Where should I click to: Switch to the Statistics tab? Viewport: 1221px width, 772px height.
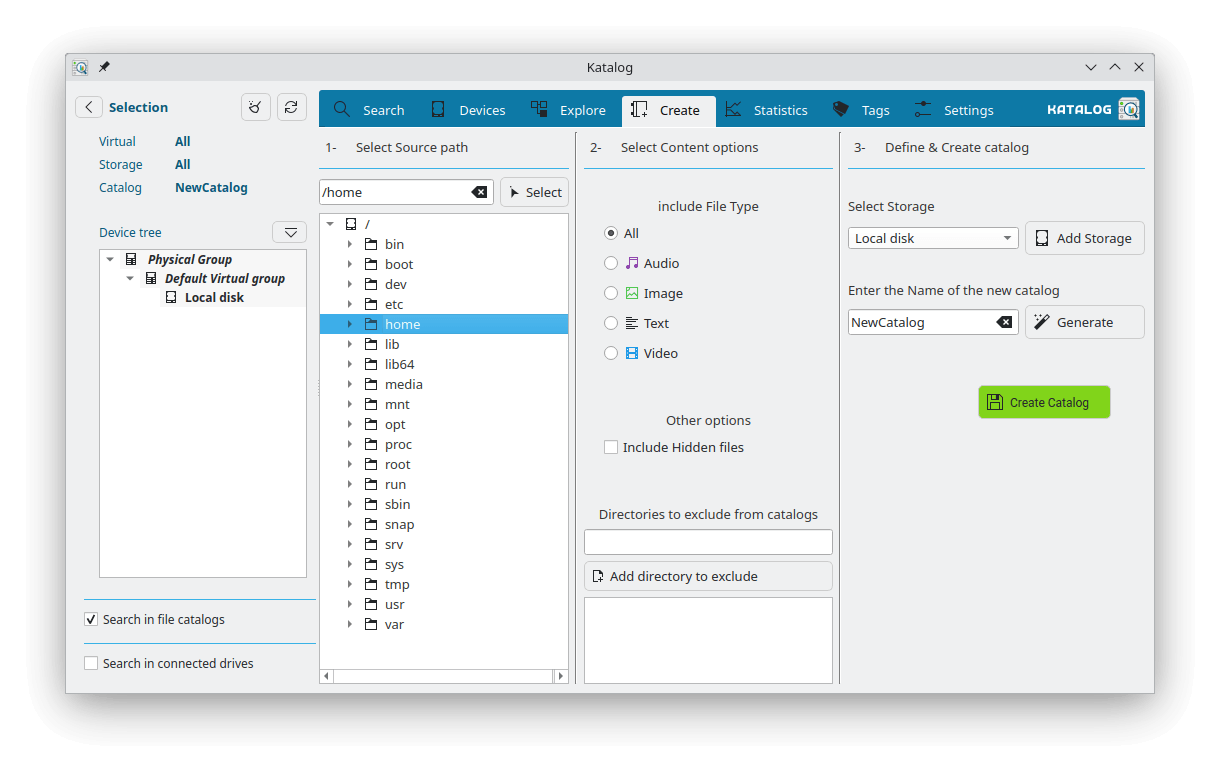click(x=766, y=110)
